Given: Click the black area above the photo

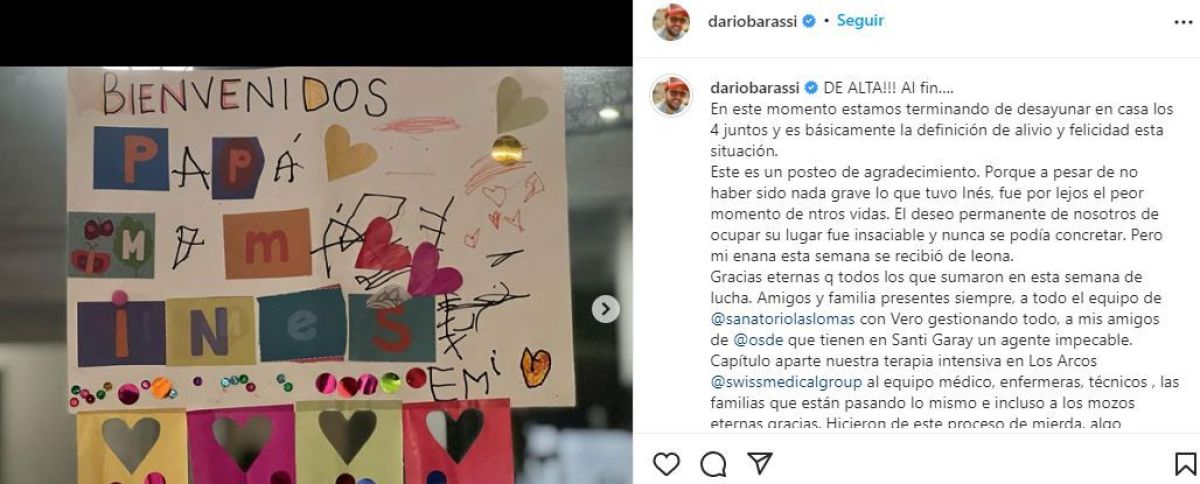Looking at the screenshot, I should coord(316,33).
